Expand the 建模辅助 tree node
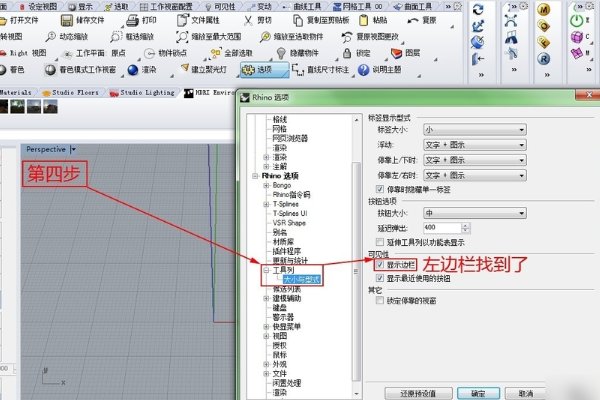Image resolution: width=600 pixels, height=400 pixels. [266, 298]
